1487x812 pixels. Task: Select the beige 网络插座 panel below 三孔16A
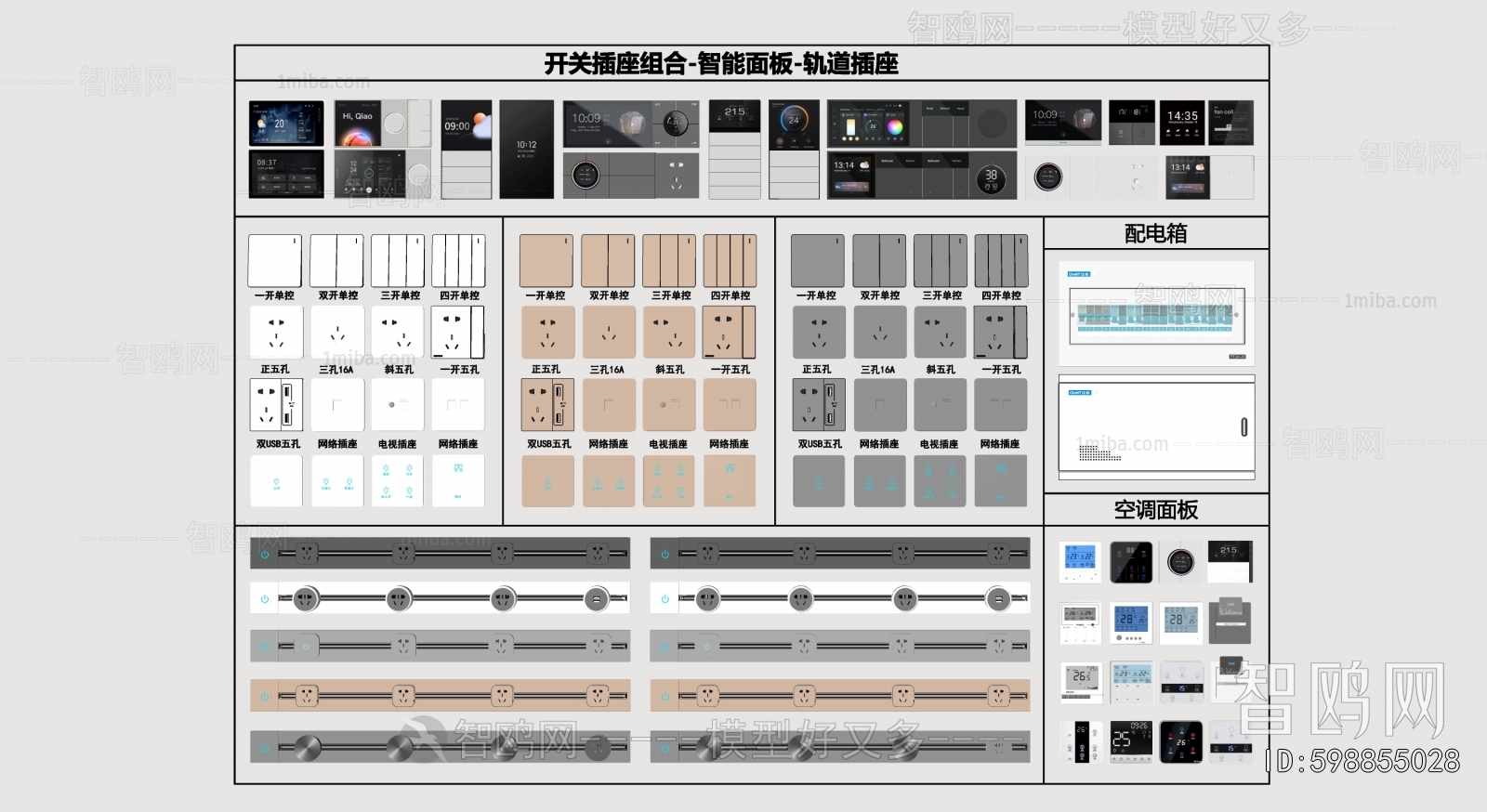[609, 405]
